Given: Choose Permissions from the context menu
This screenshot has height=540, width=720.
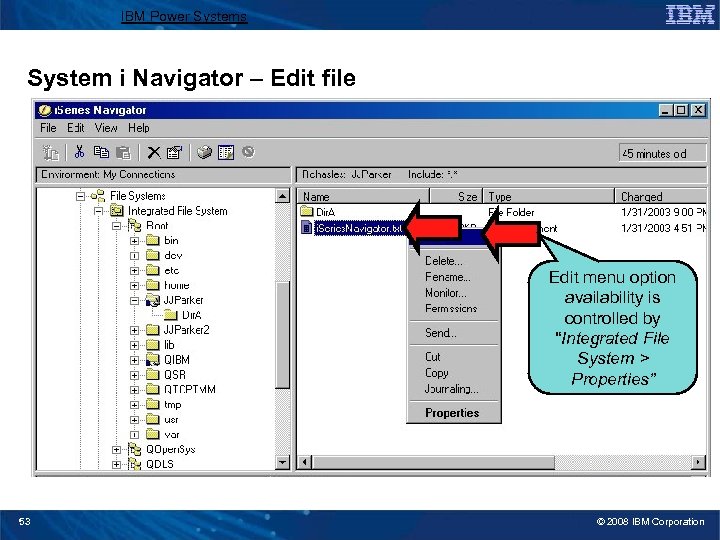Looking at the screenshot, I should 451,309.
